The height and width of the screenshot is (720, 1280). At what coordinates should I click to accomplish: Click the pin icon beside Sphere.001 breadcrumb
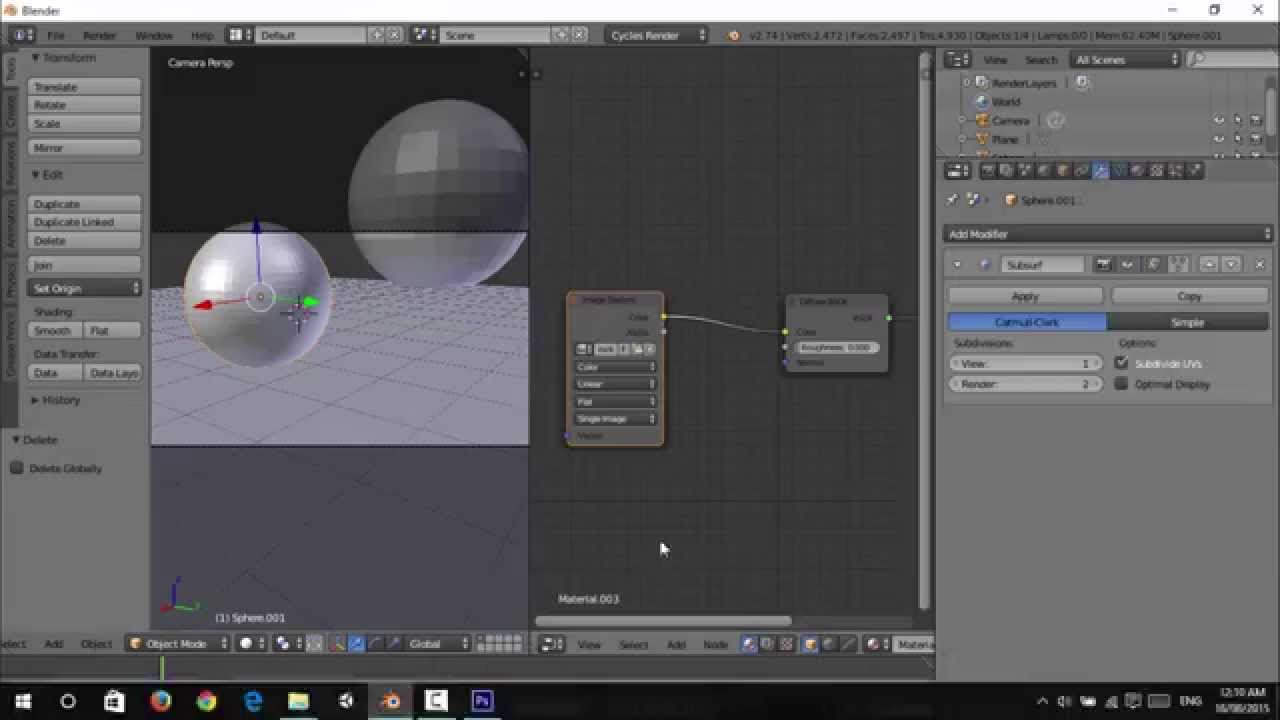[x=952, y=200]
